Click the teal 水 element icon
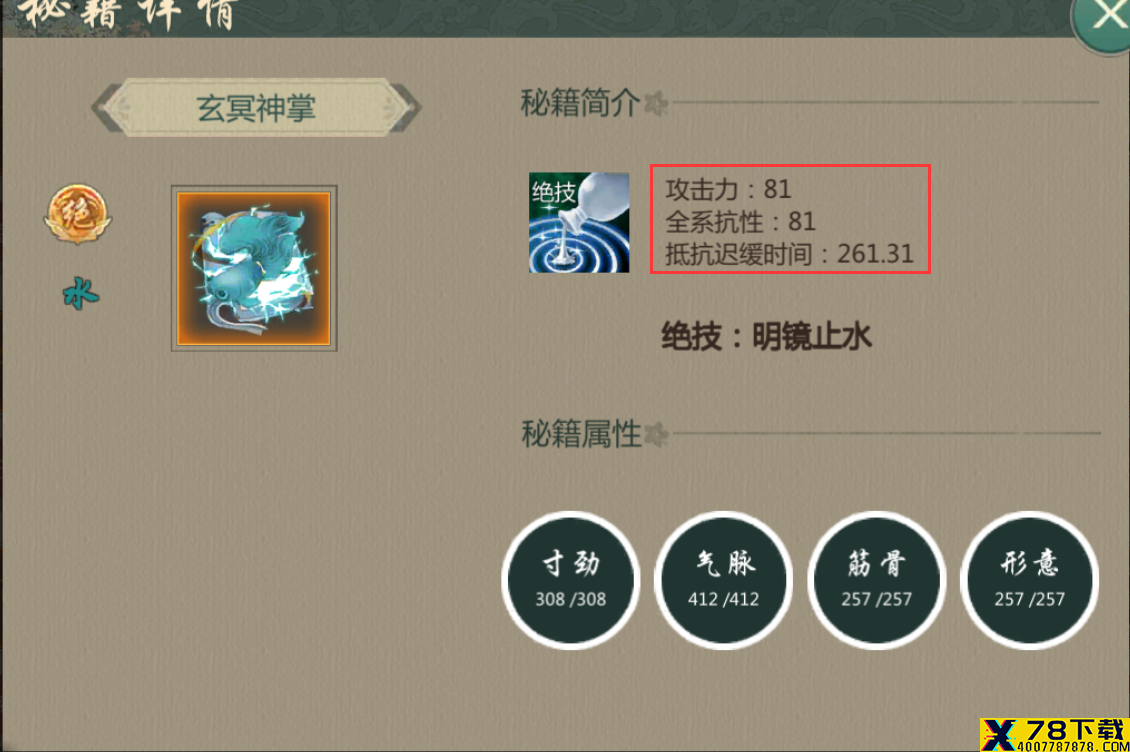1130x752 pixels. [80, 293]
